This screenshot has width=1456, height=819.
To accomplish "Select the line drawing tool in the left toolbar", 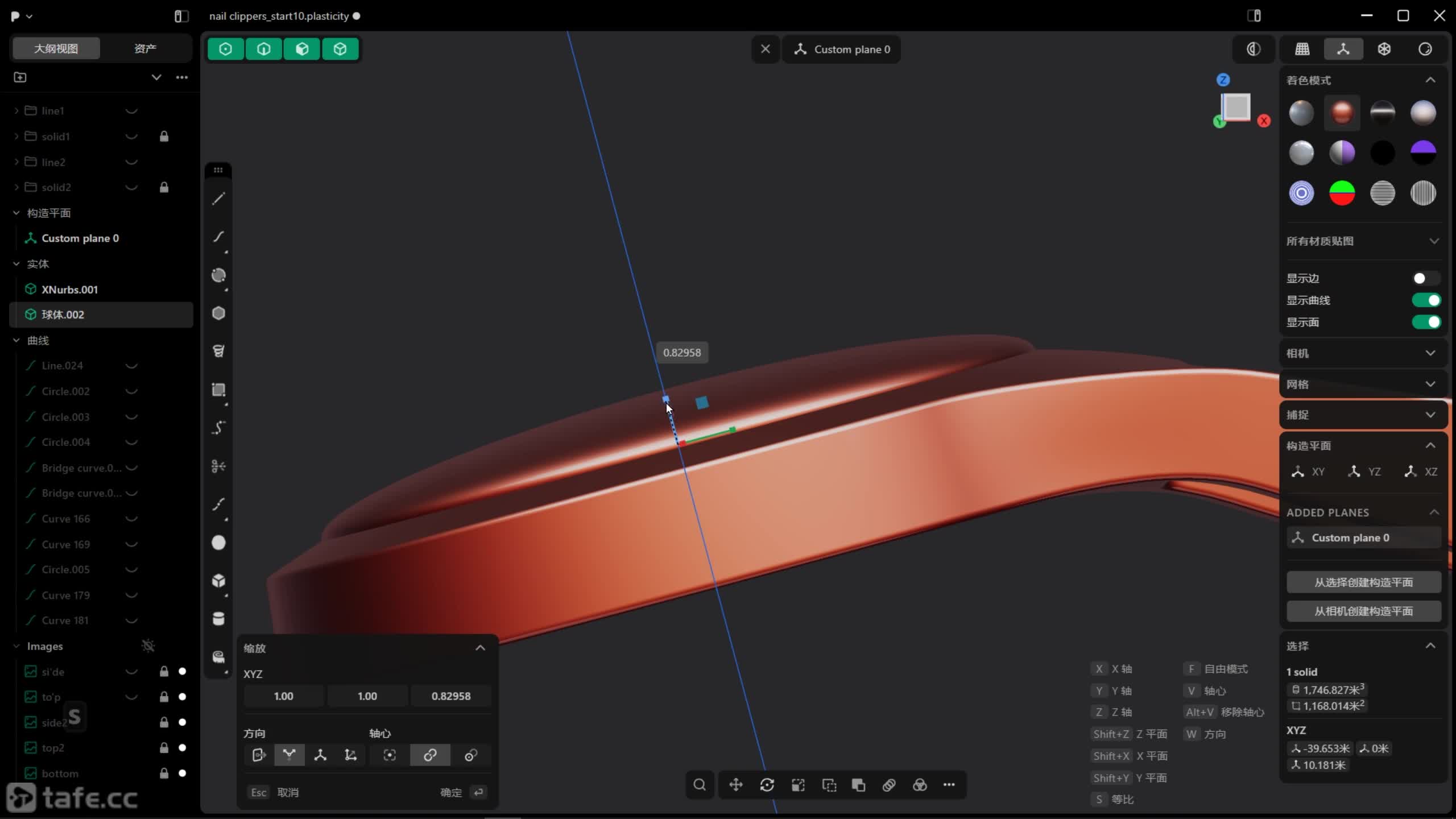I will click(x=218, y=198).
